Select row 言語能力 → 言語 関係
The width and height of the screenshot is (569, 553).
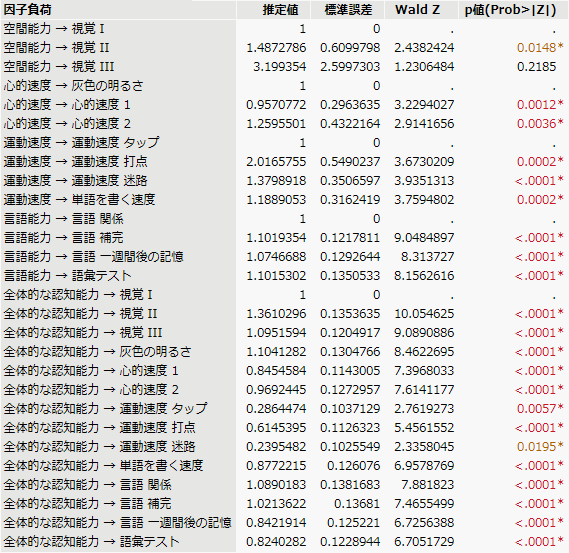point(284,218)
